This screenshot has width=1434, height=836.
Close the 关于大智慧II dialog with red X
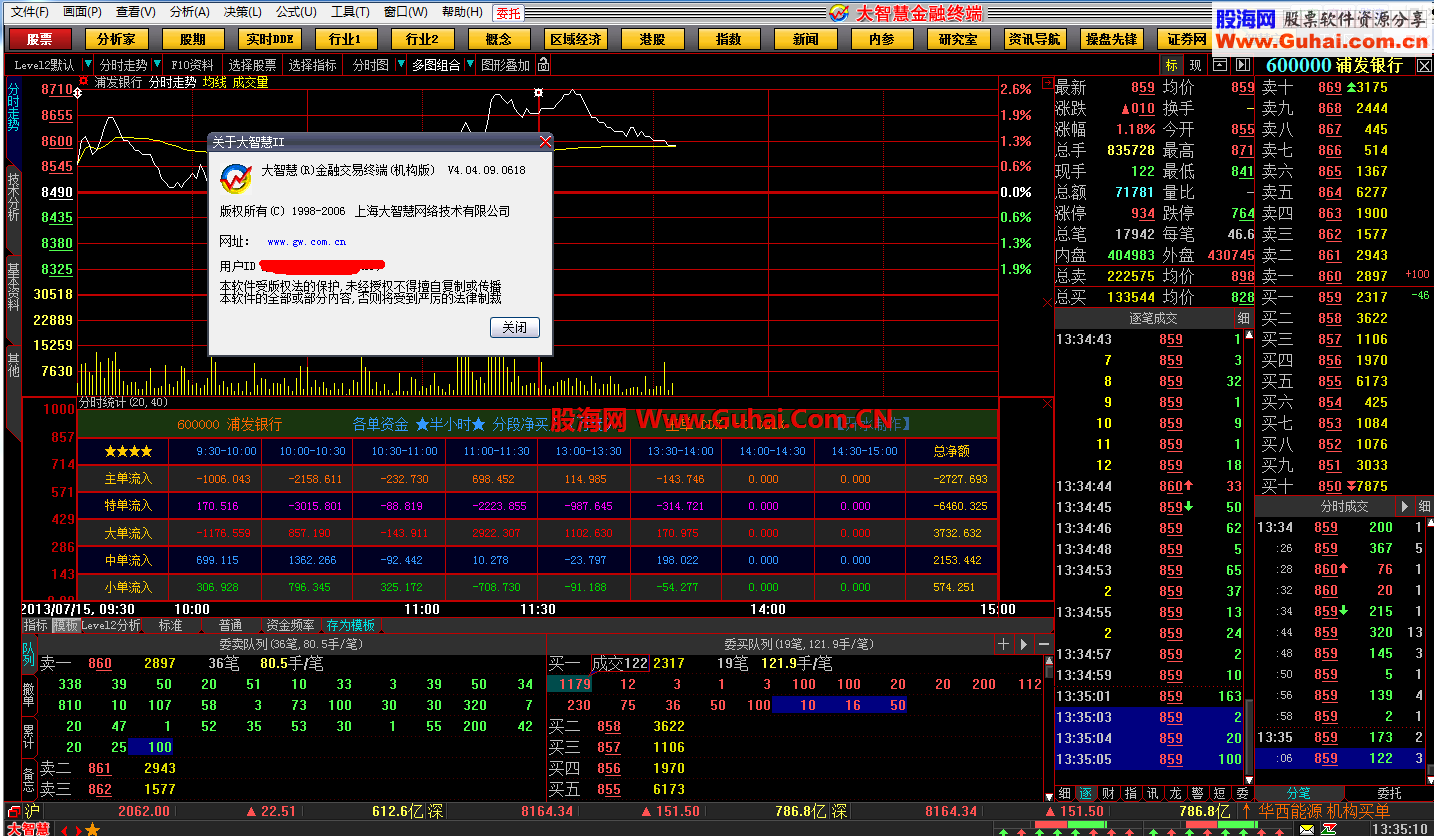pyautogui.click(x=545, y=142)
